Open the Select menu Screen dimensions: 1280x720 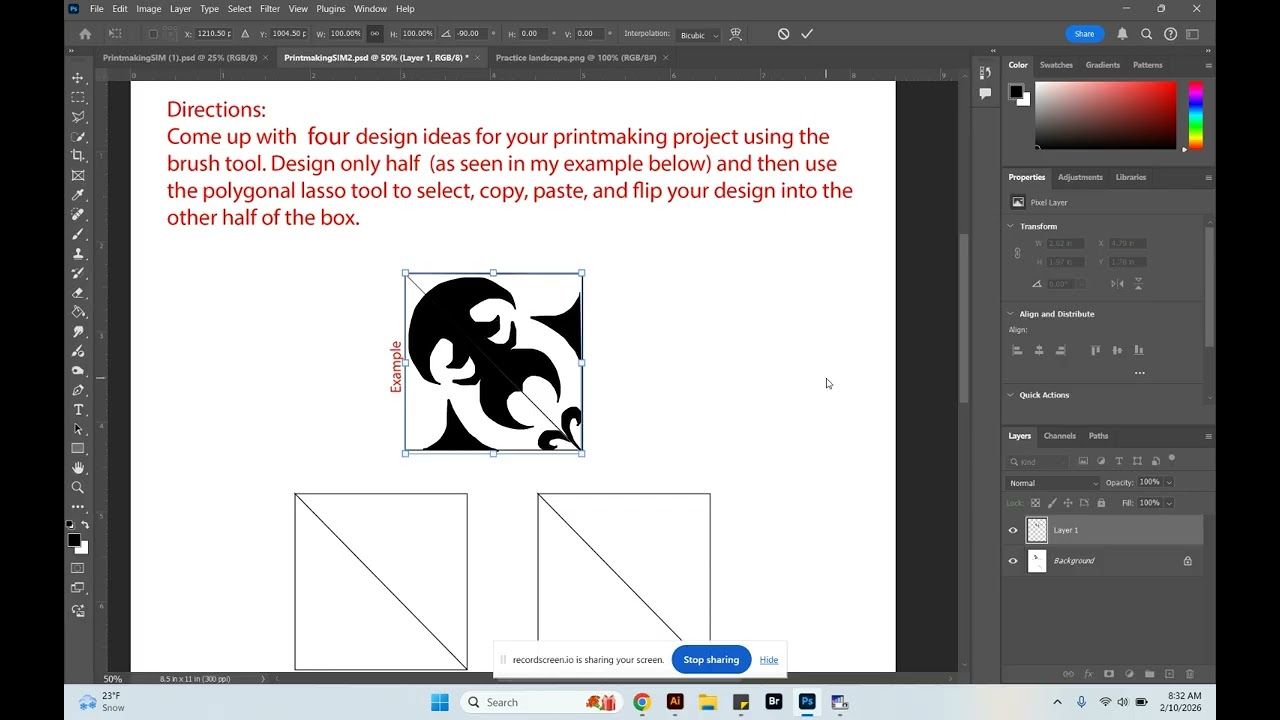(x=240, y=9)
